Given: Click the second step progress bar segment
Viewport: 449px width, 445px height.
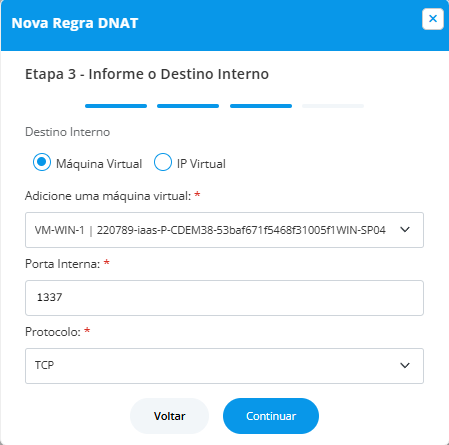Looking at the screenshot, I should click(188, 106).
